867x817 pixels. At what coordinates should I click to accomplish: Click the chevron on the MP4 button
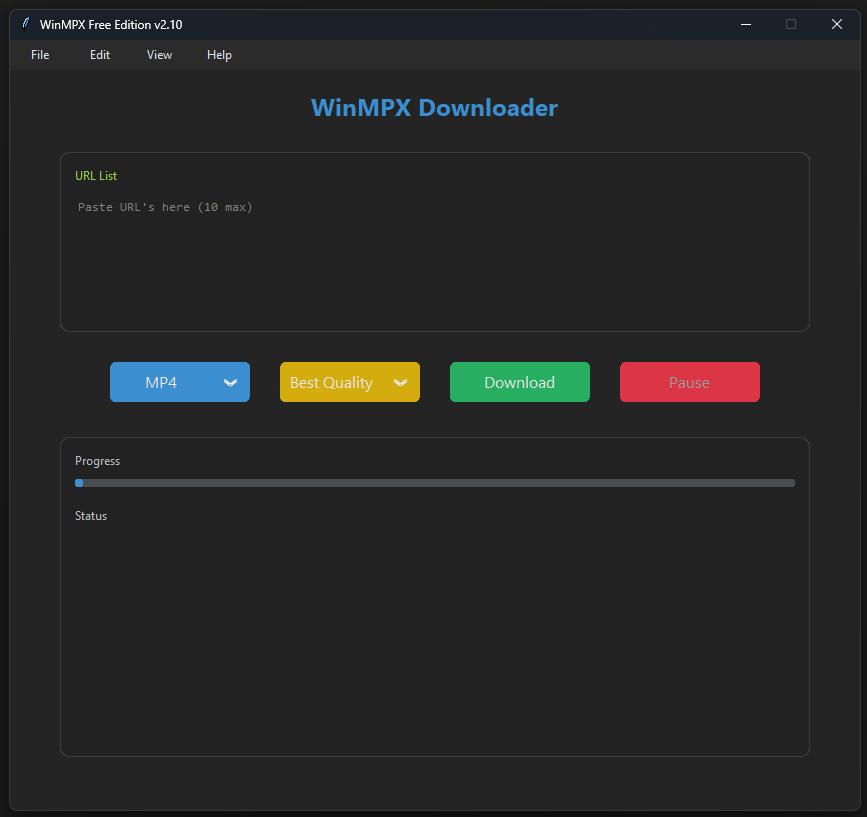point(231,382)
